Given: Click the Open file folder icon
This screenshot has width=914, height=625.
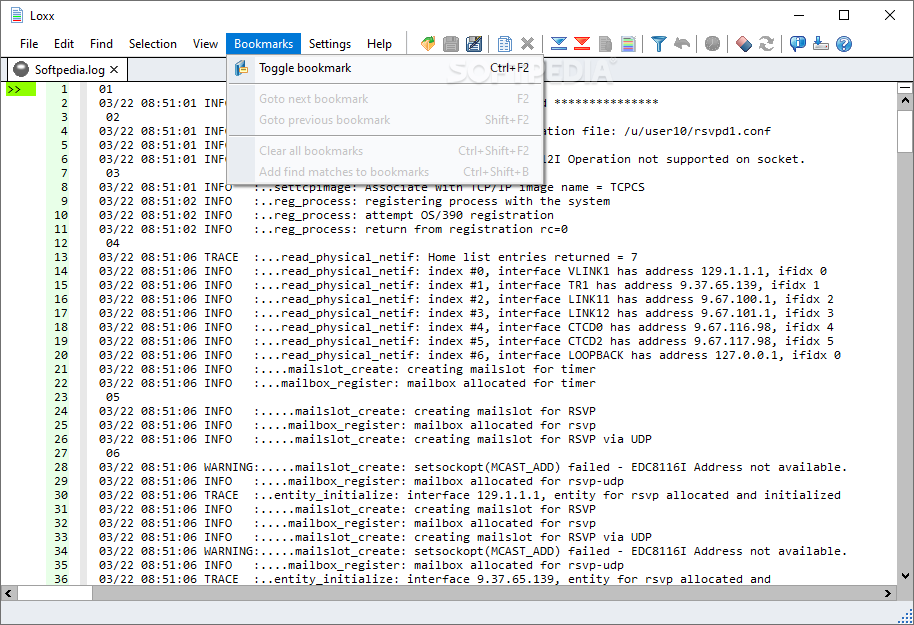Looking at the screenshot, I should click(428, 44).
